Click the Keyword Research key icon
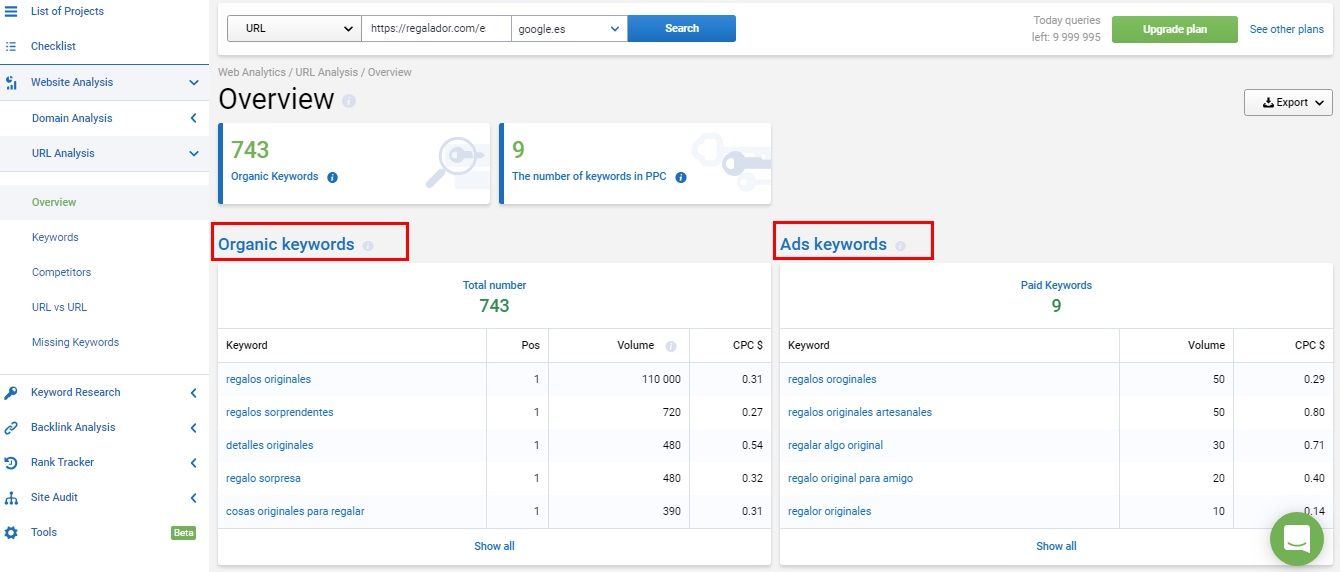 point(11,392)
